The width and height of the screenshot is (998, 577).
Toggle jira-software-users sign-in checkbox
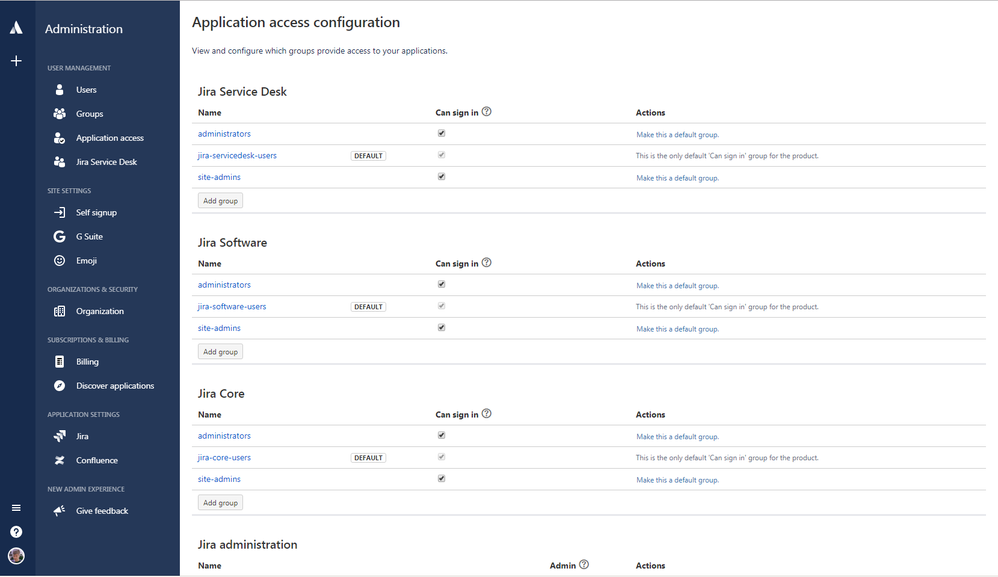pos(441,306)
